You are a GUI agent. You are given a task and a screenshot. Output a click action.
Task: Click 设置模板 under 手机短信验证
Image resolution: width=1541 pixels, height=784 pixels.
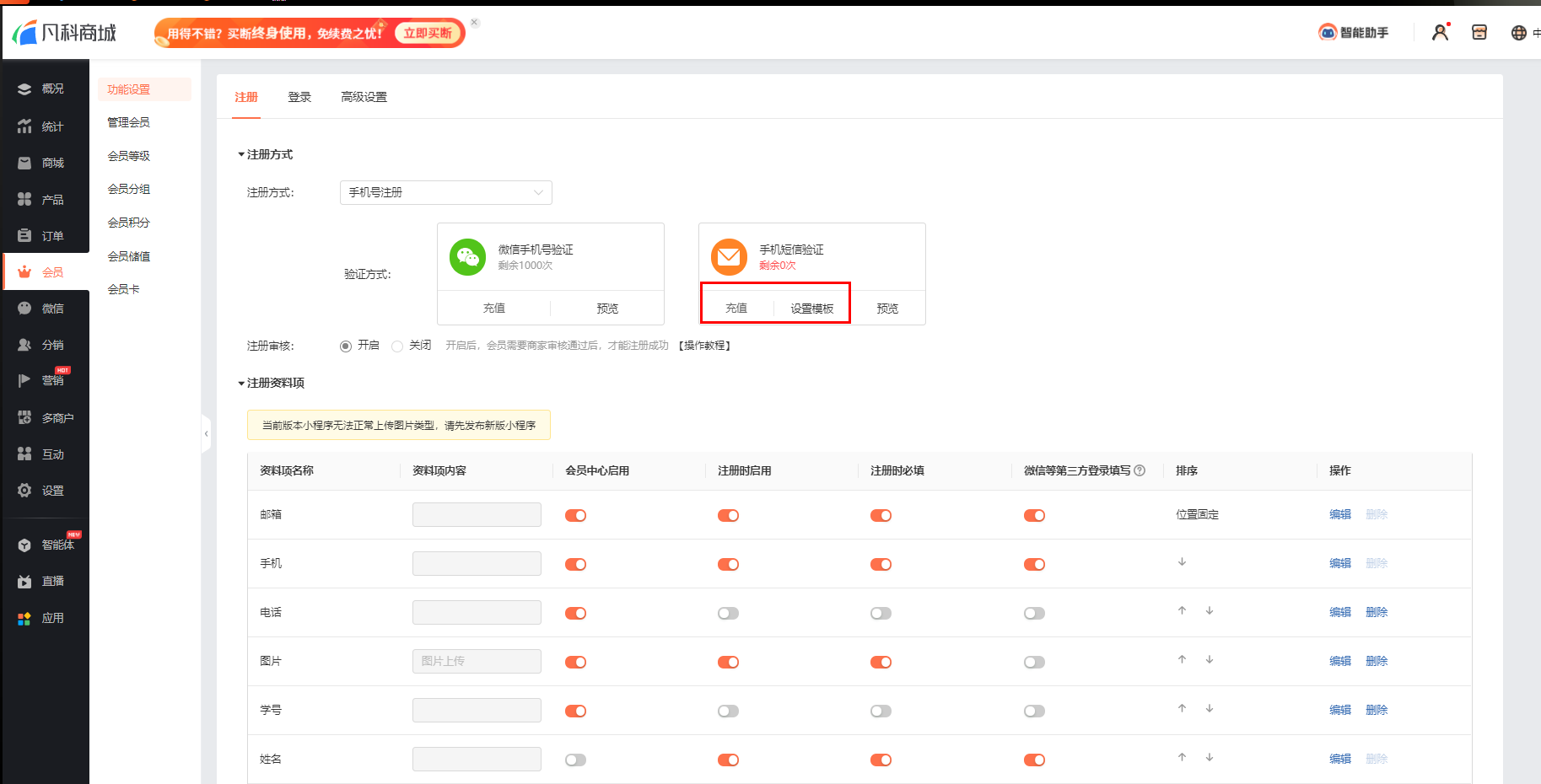pos(811,309)
